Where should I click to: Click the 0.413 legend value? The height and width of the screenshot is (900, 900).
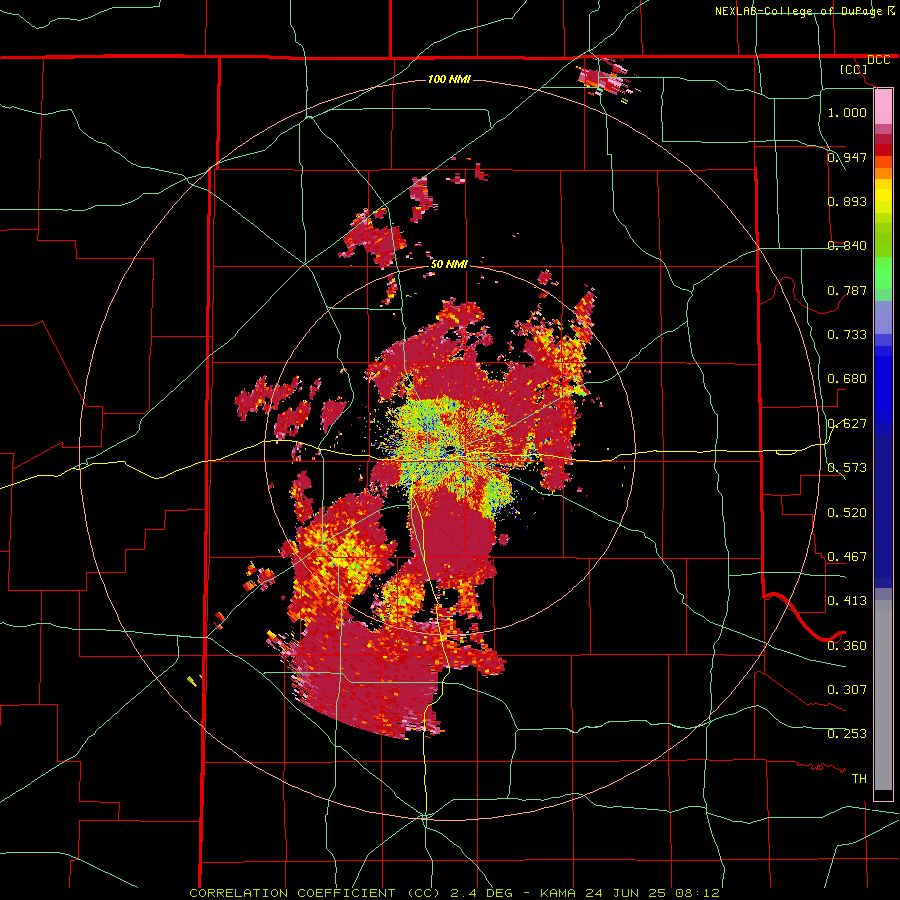847,600
